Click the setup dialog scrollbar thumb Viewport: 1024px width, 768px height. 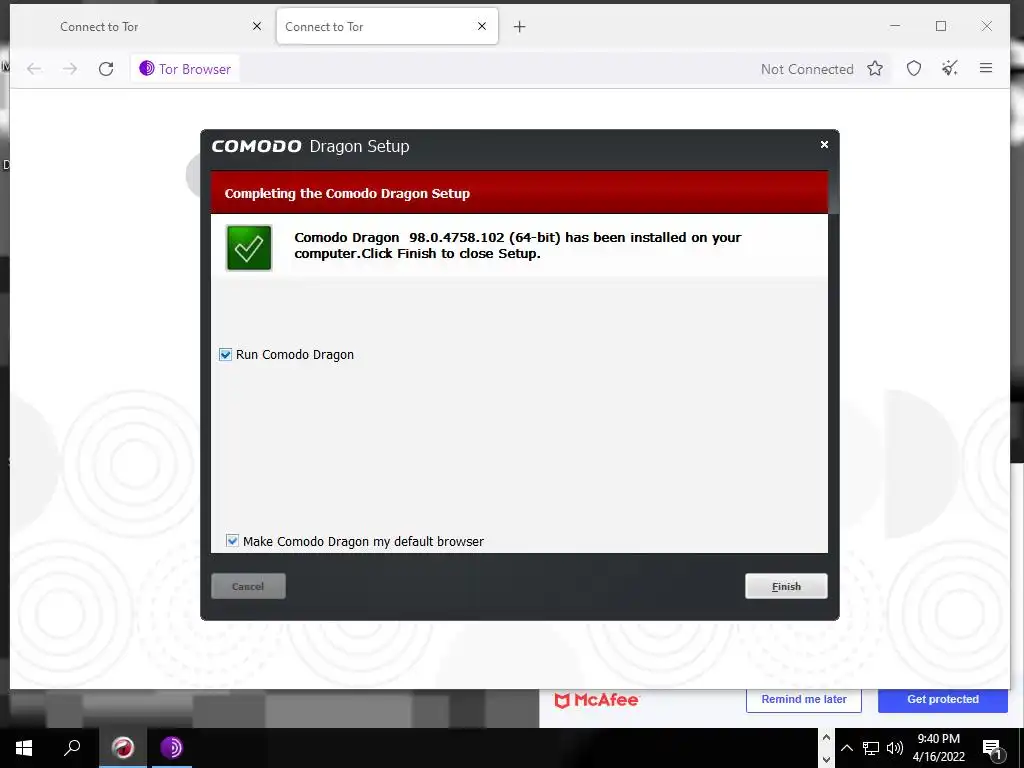pyautogui.click(x=833, y=191)
